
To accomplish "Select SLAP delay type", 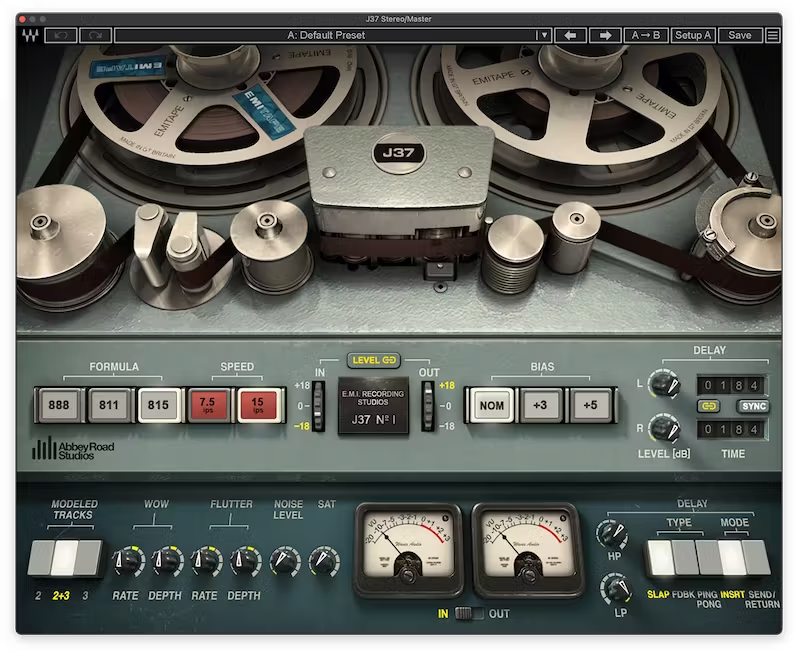I will click(660, 558).
